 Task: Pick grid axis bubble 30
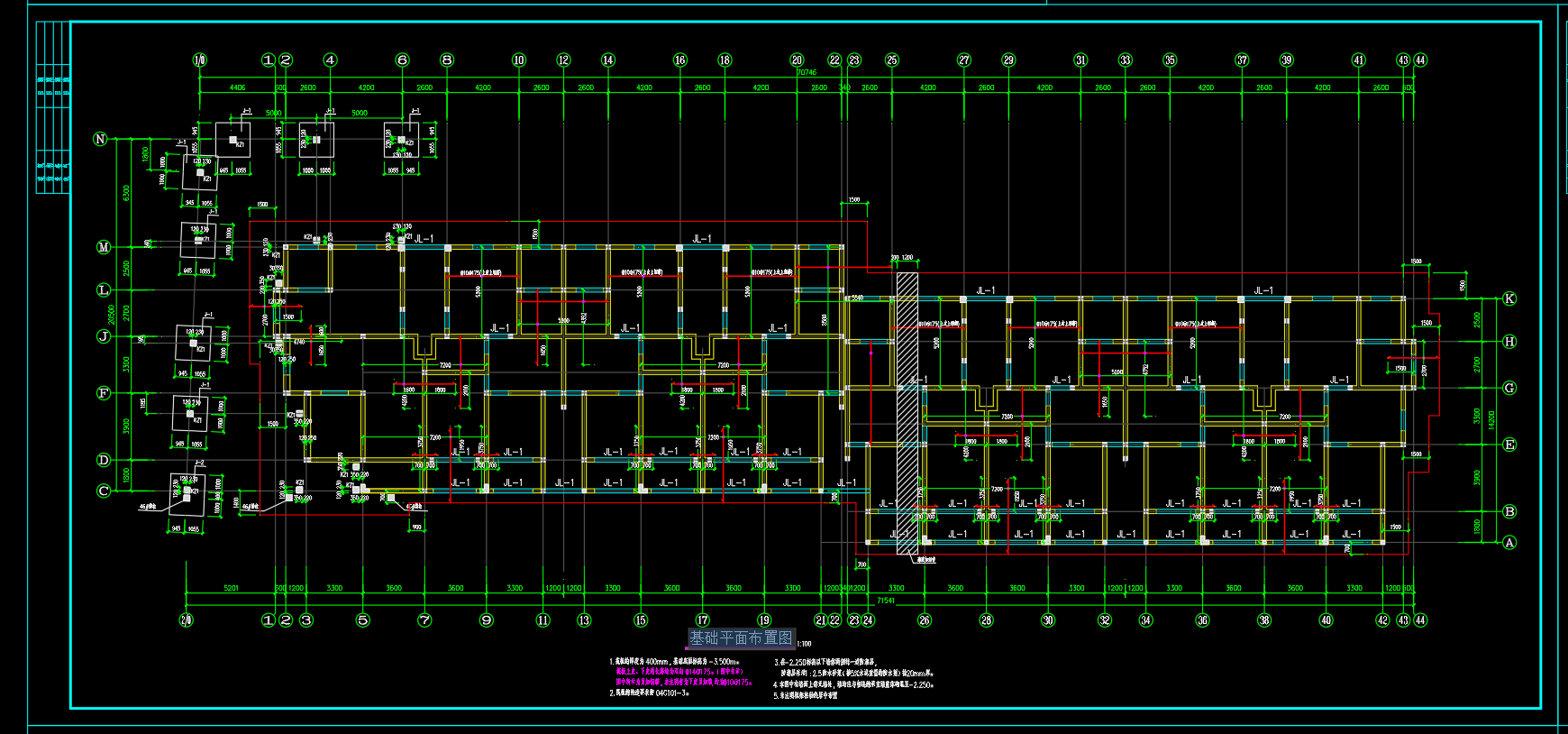click(1048, 620)
